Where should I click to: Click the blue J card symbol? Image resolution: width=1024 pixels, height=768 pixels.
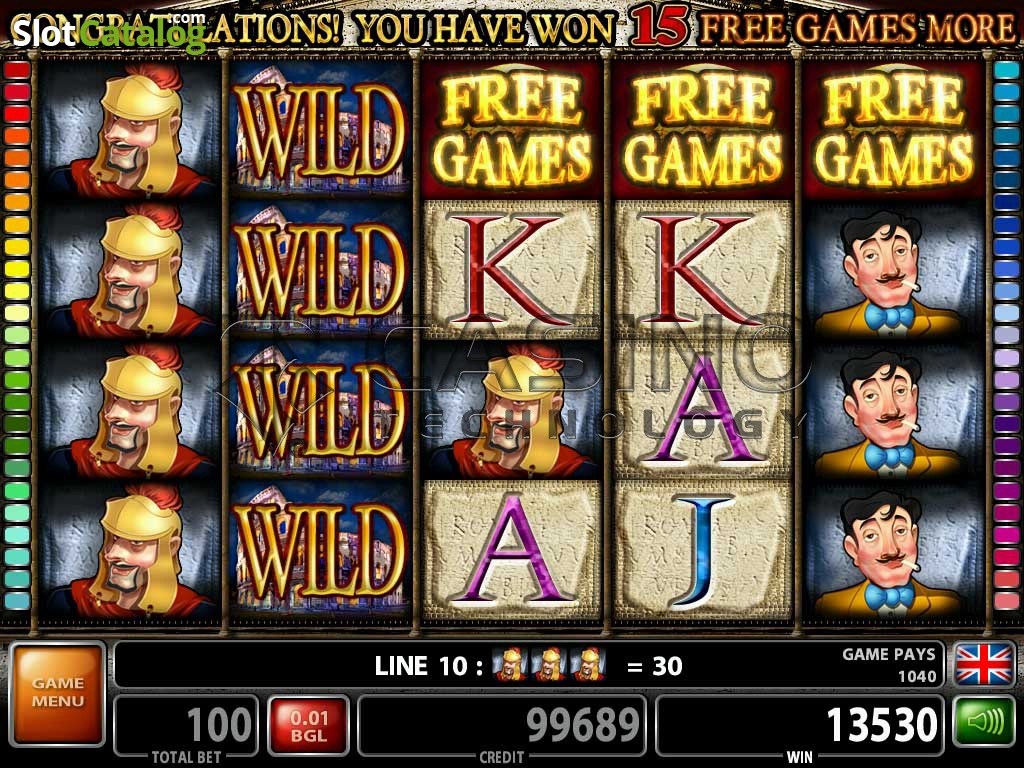(702, 550)
